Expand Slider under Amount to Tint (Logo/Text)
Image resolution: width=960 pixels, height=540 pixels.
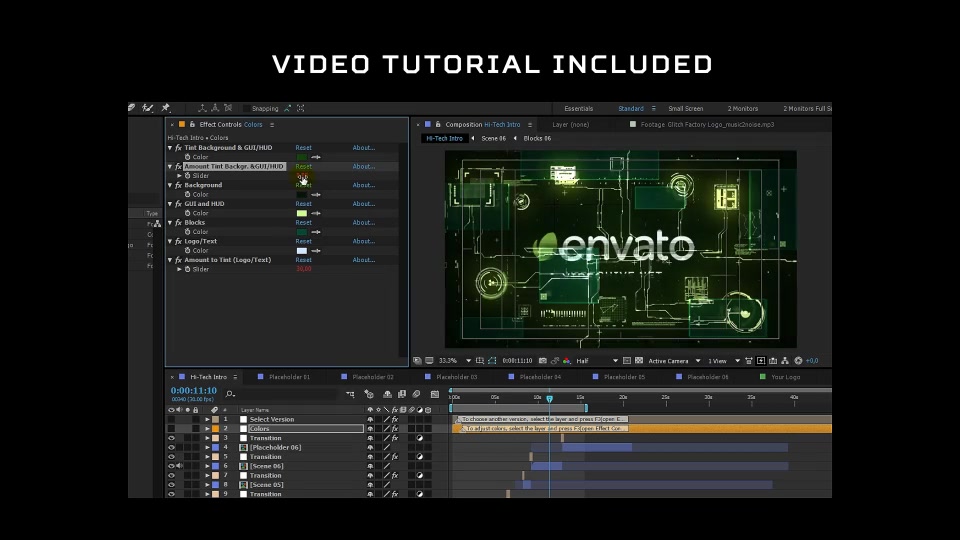(x=179, y=269)
